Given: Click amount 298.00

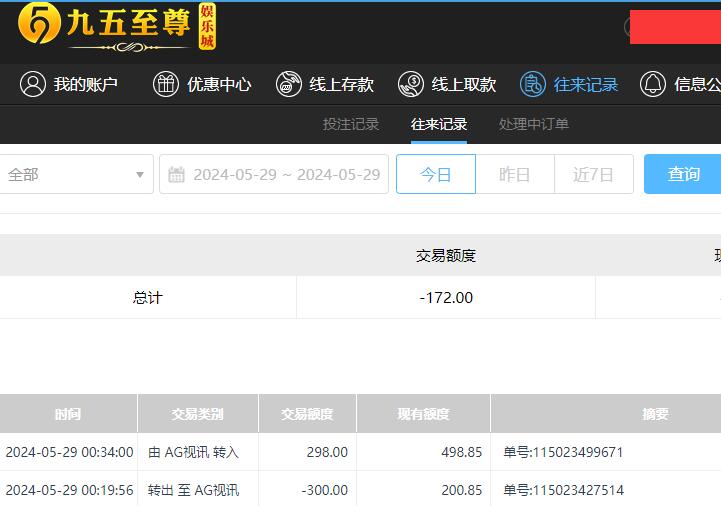Looking at the screenshot, I should (327, 452).
